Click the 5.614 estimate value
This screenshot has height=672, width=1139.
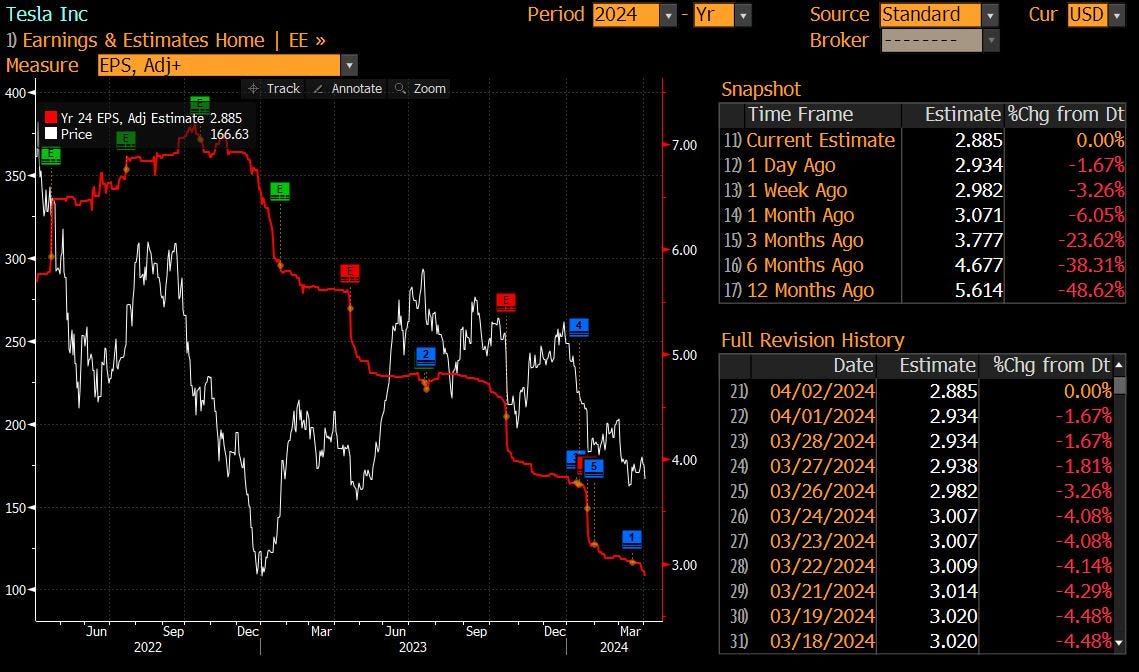pos(978,290)
